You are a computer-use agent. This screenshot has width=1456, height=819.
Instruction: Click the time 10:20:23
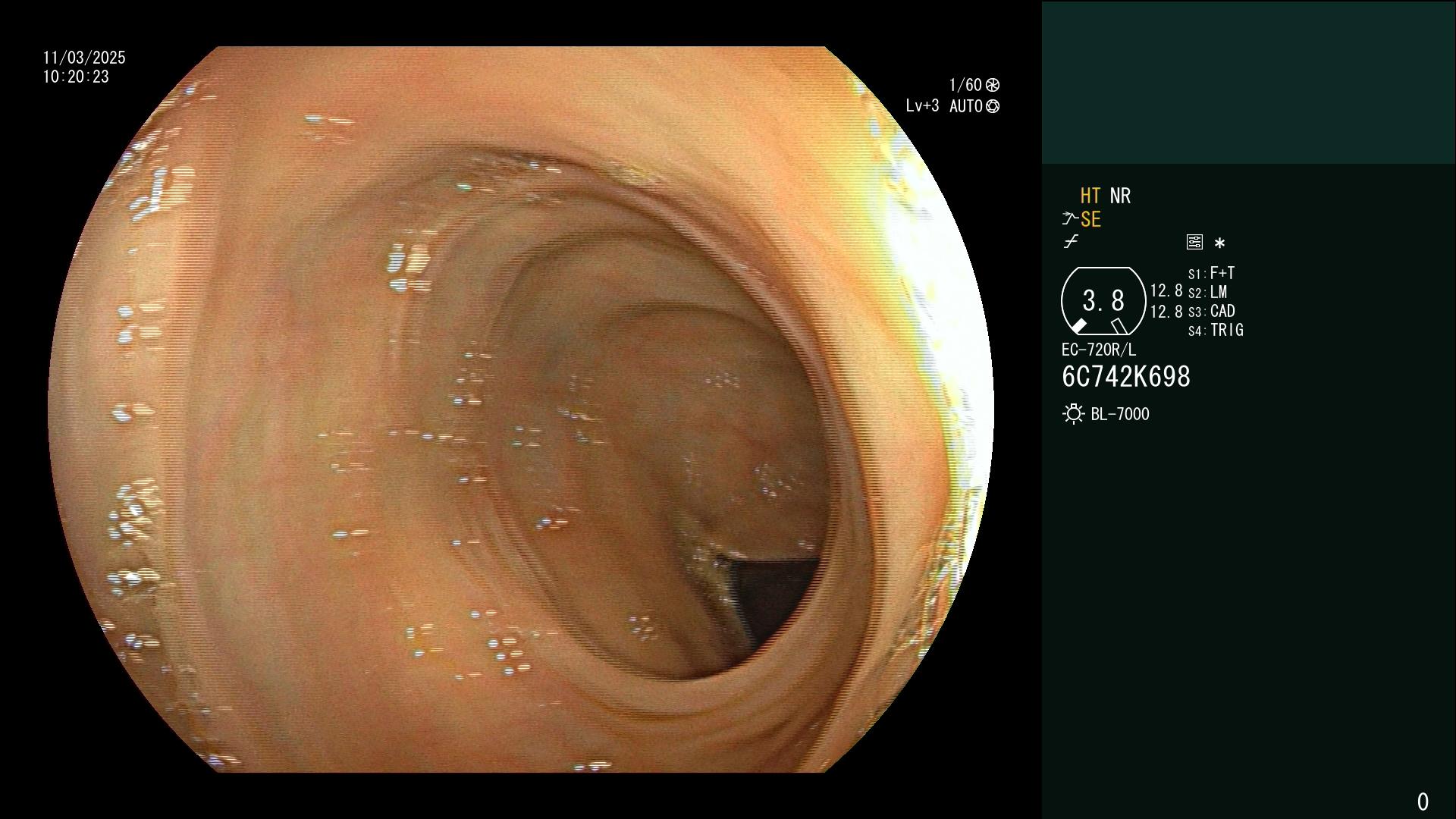tap(76, 77)
